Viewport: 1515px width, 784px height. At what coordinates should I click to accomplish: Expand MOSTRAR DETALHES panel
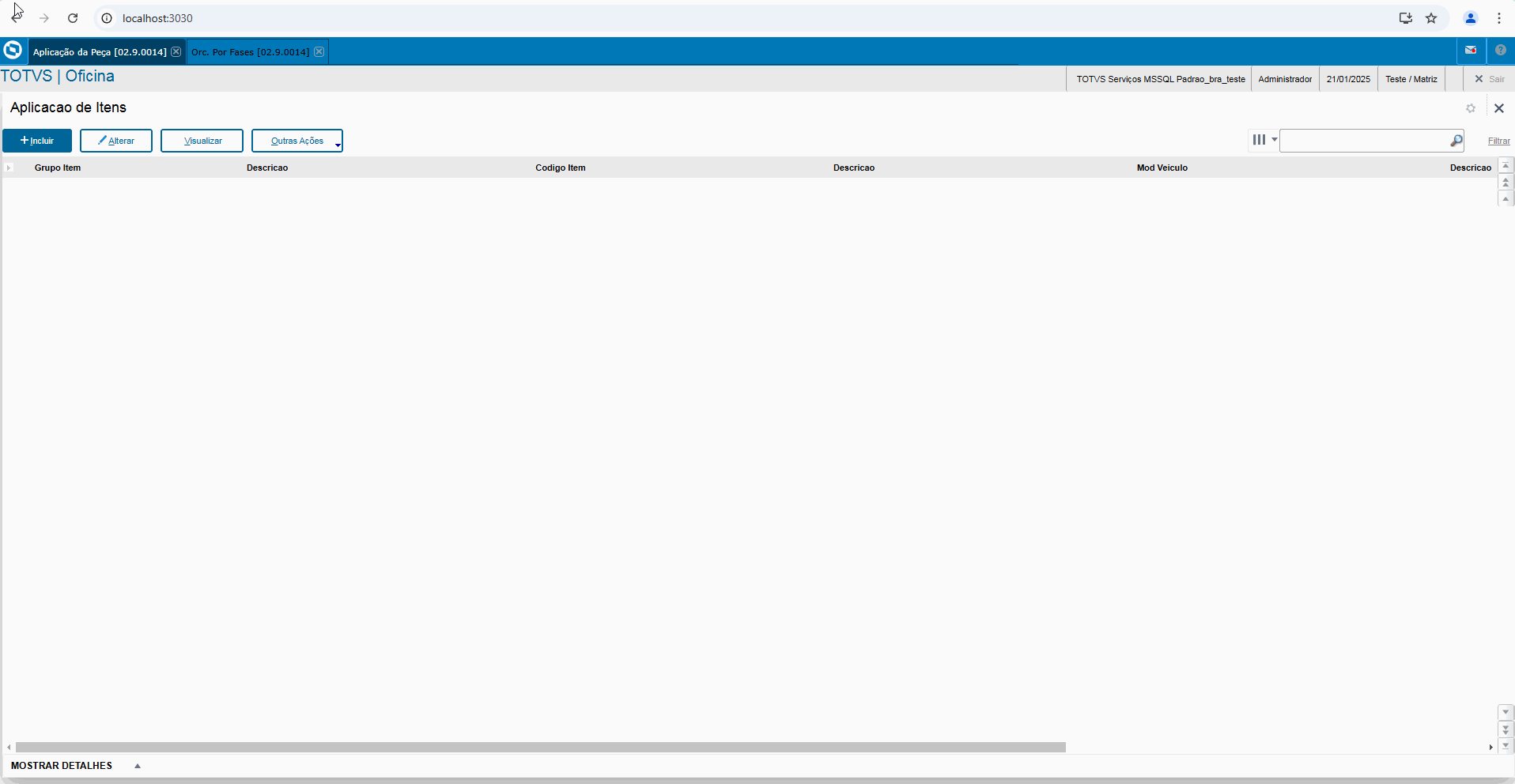point(75,765)
